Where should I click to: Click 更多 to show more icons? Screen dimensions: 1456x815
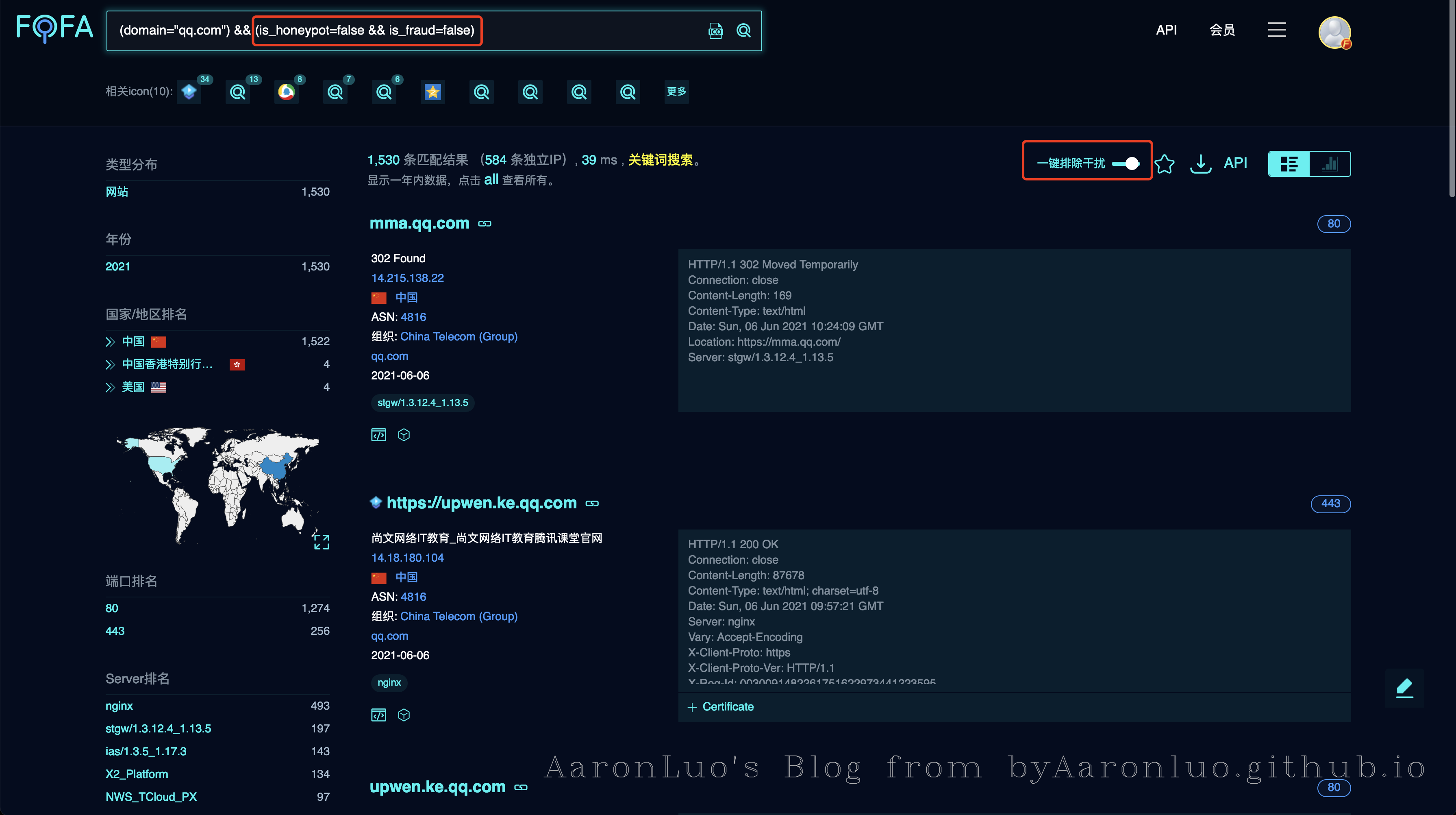[676, 92]
